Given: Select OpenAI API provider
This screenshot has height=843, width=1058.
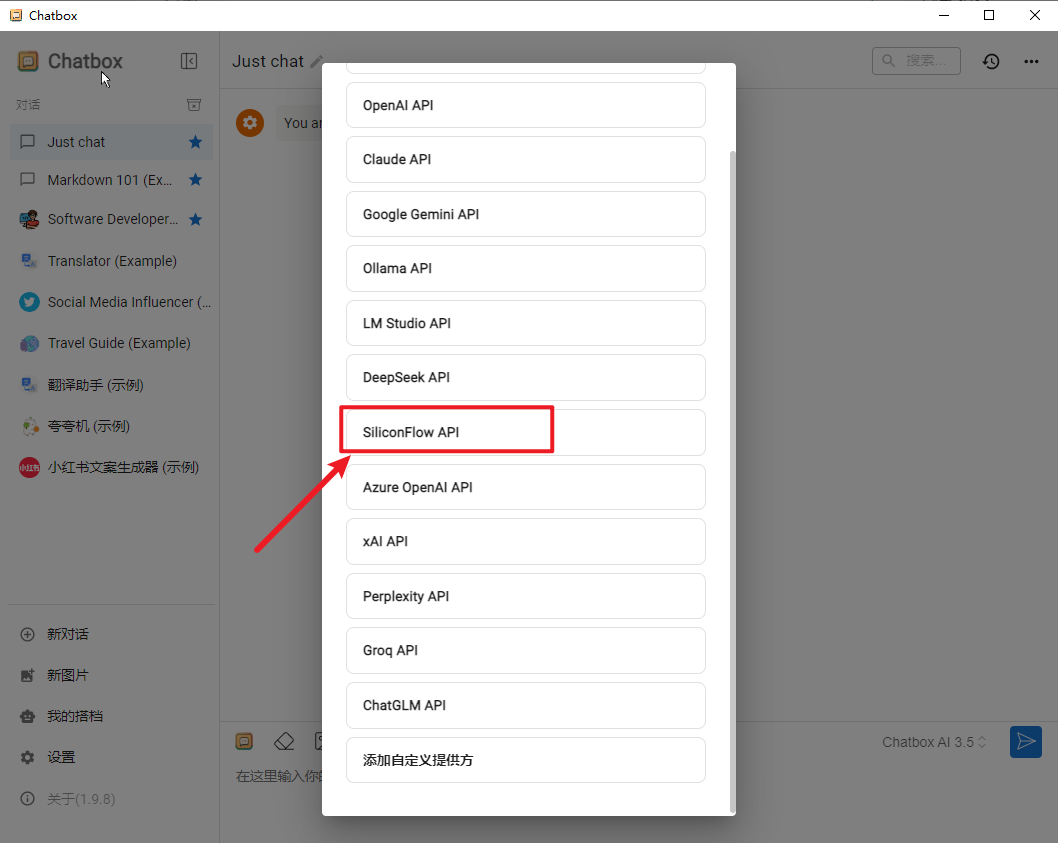Looking at the screenshot, I should pyautogui.click(x=526, y=105).
